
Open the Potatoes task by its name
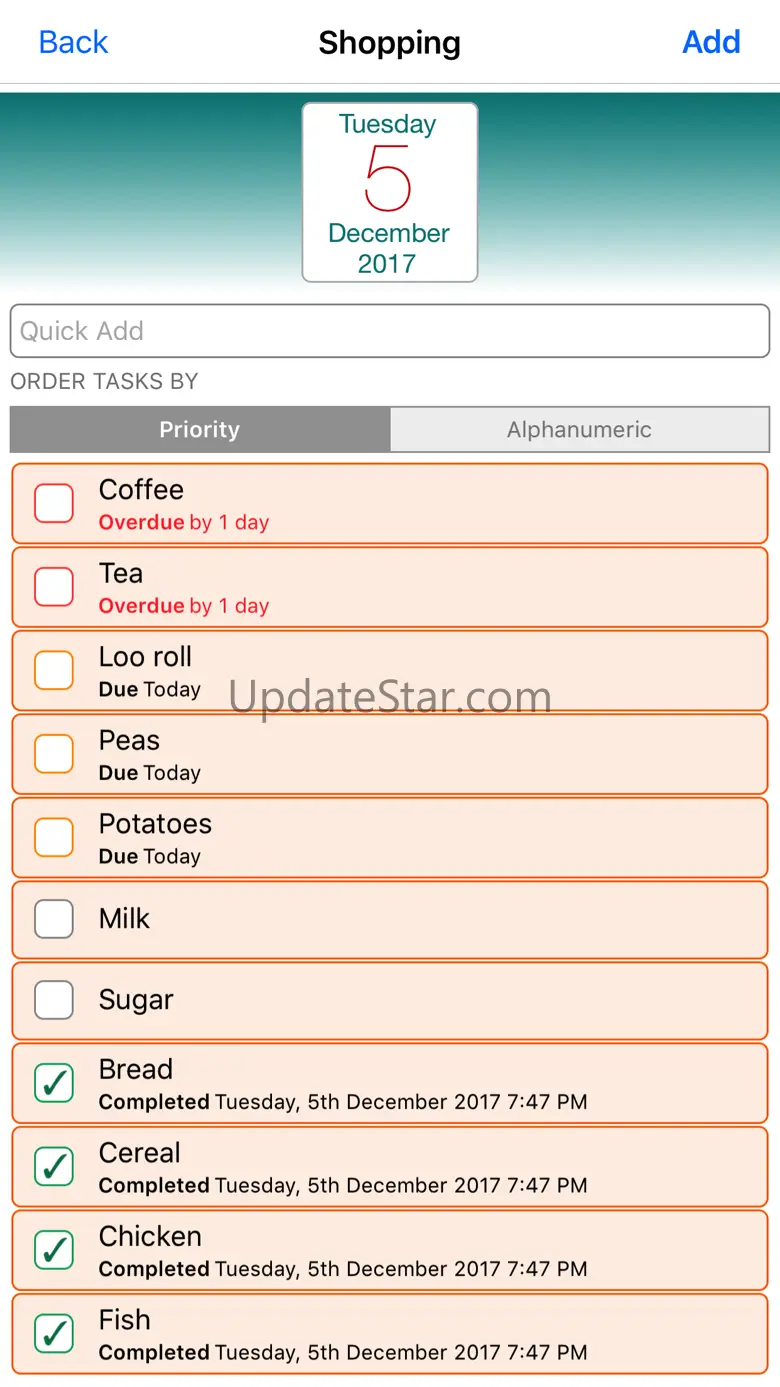pos(155,825)
